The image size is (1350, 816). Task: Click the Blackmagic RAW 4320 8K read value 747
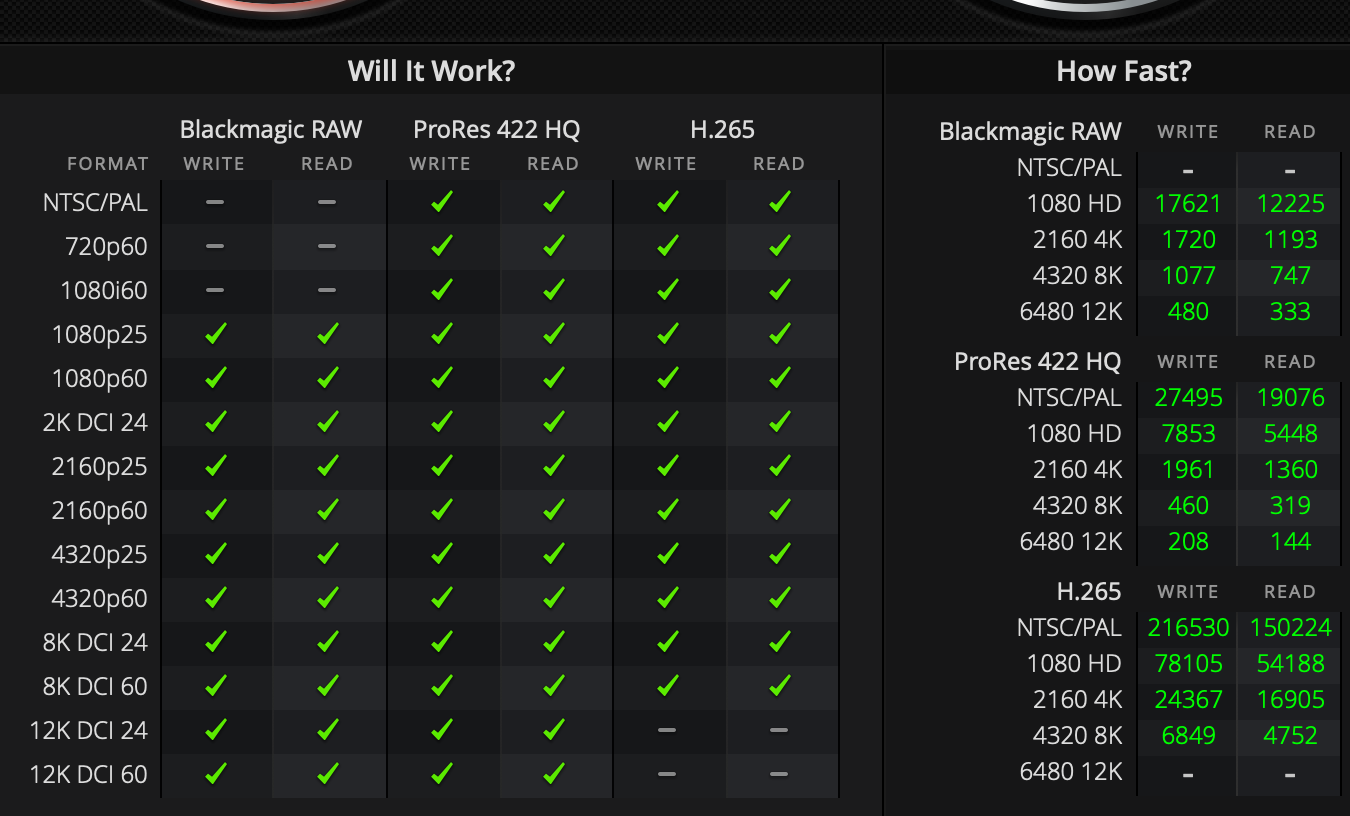point(1290,276)
